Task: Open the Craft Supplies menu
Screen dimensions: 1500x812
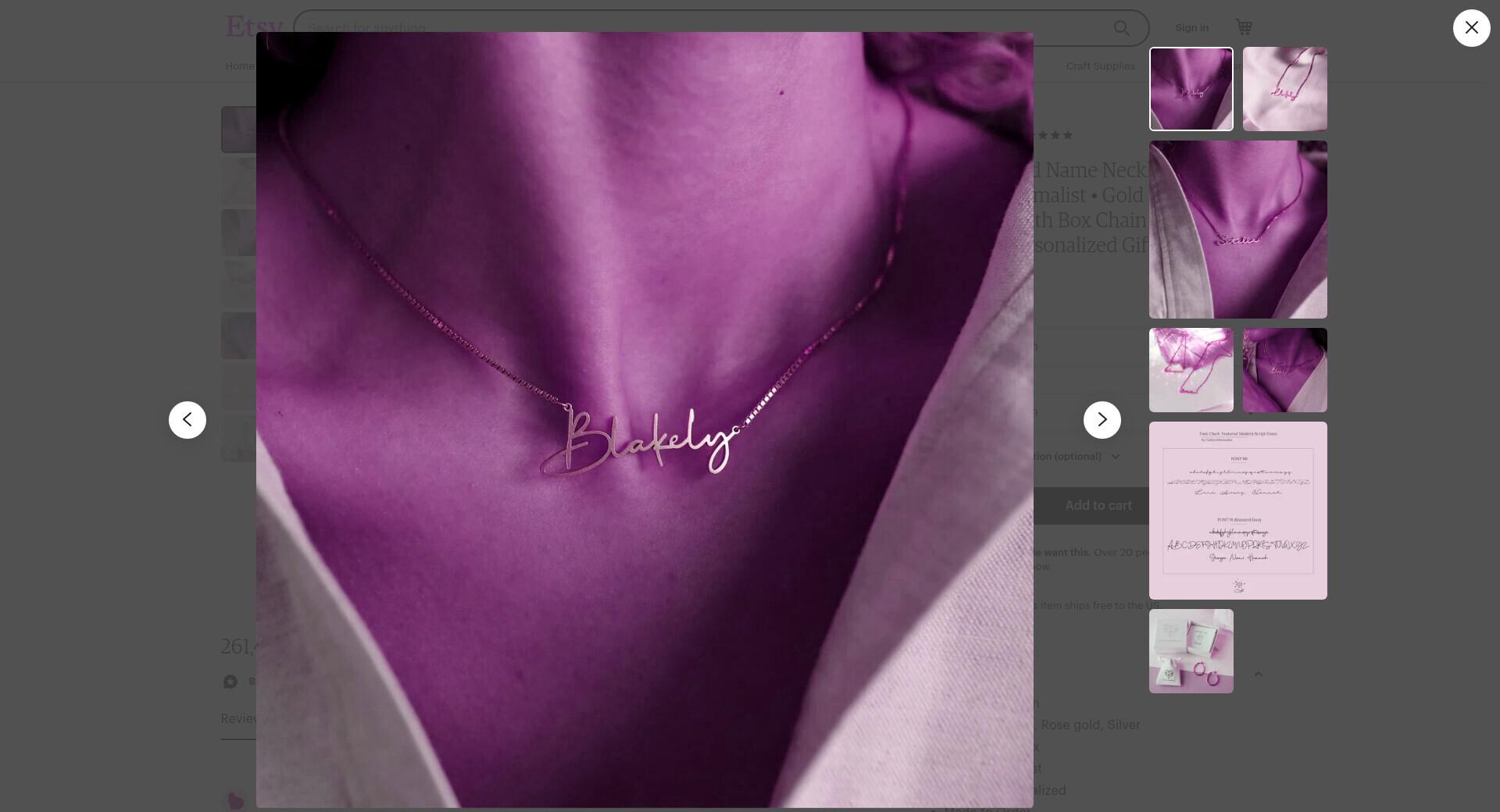Action: click(1100, 66)
